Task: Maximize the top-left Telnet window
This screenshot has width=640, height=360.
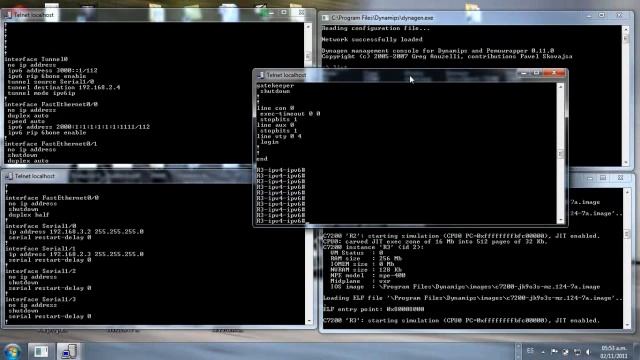Action: [284, 13]
